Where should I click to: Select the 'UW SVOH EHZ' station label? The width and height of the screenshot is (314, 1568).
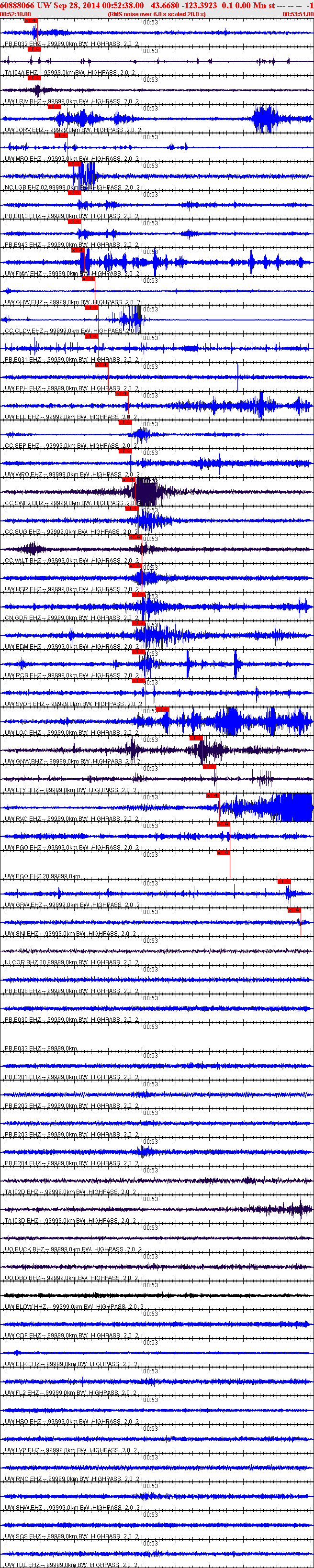tap(25, 704)
